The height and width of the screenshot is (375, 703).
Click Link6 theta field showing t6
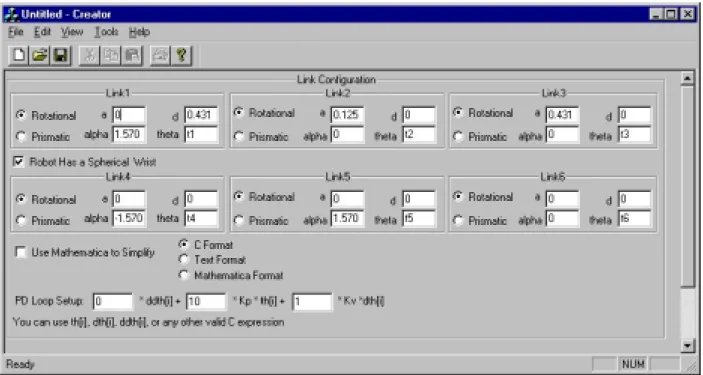point(634,218)
